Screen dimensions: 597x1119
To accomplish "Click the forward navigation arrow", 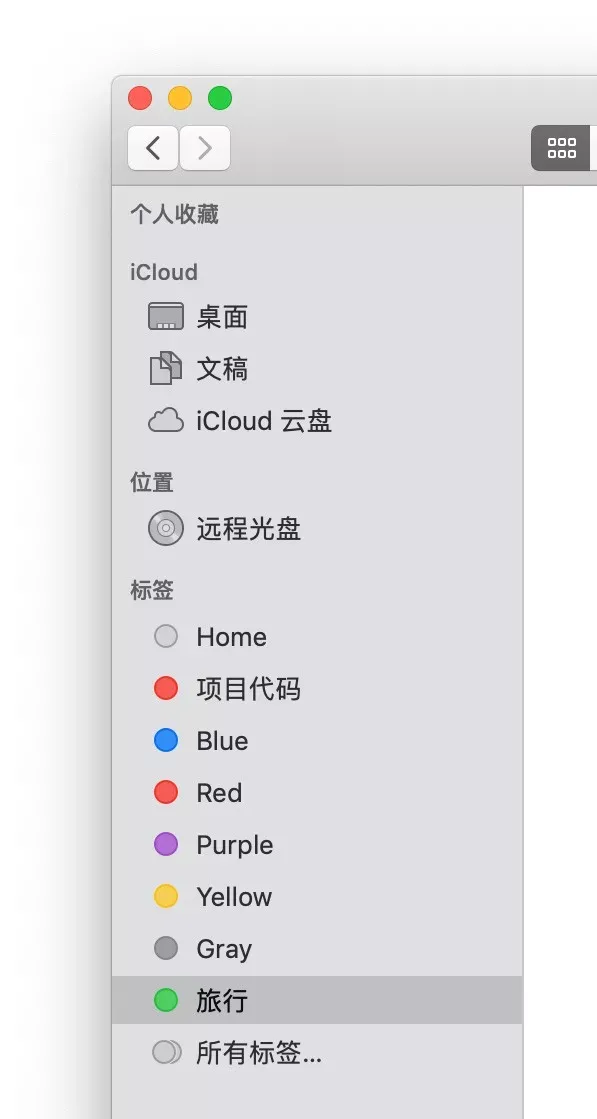I will click(205, 147).
